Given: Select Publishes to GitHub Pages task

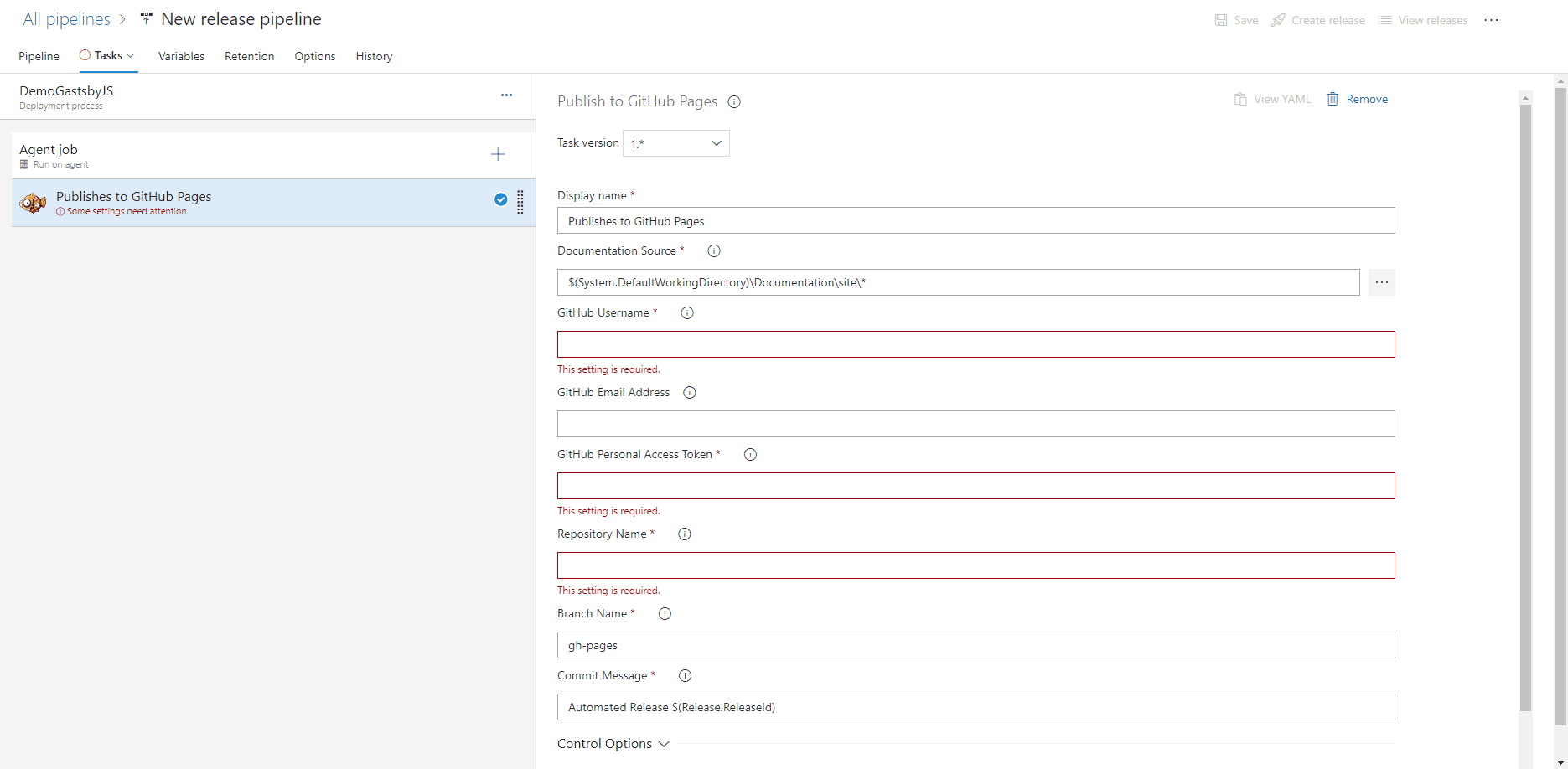Looking at the screenshot, I should point(273,203).
